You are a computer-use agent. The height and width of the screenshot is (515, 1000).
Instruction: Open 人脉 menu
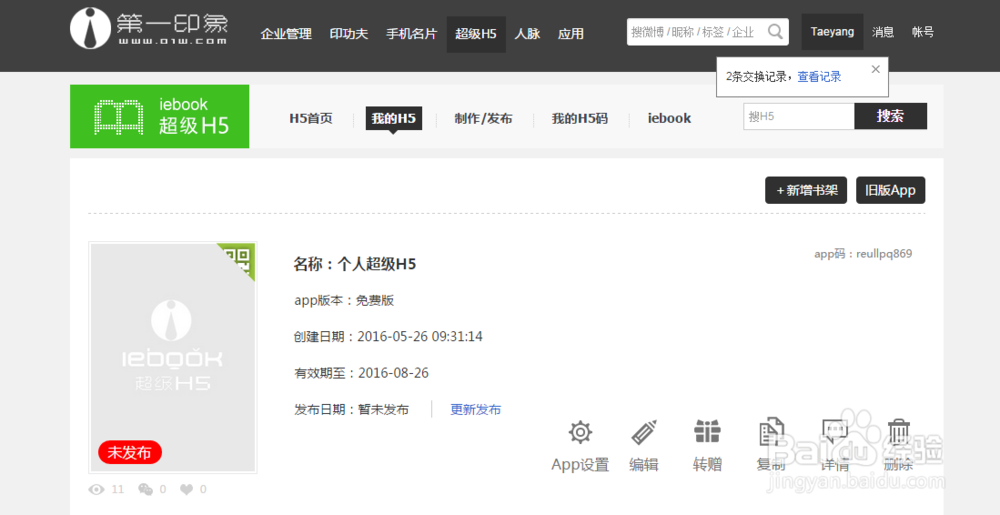(x=527, y=34)
